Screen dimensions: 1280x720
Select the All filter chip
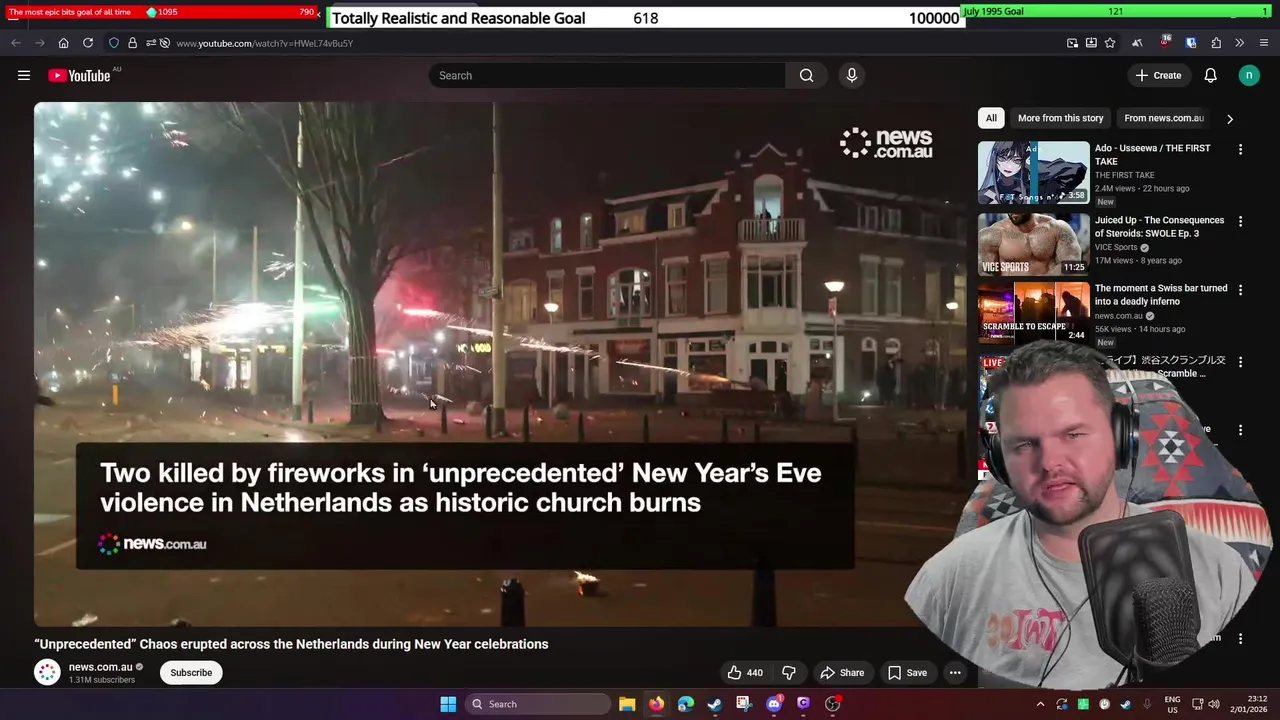991,118
